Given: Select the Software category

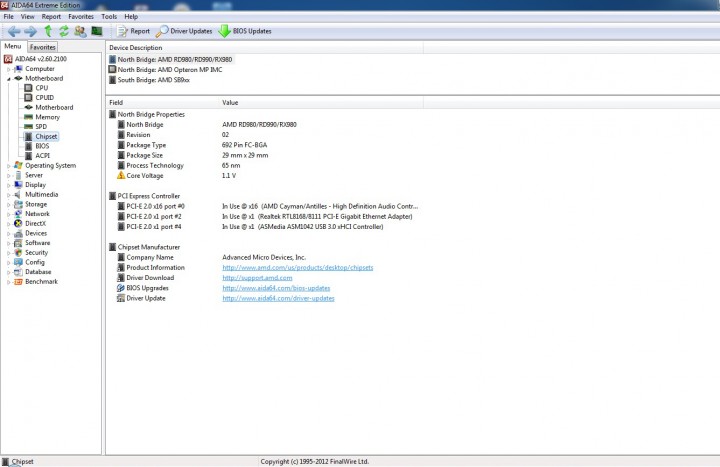Looking at the screenshot, I should (32, 243).
